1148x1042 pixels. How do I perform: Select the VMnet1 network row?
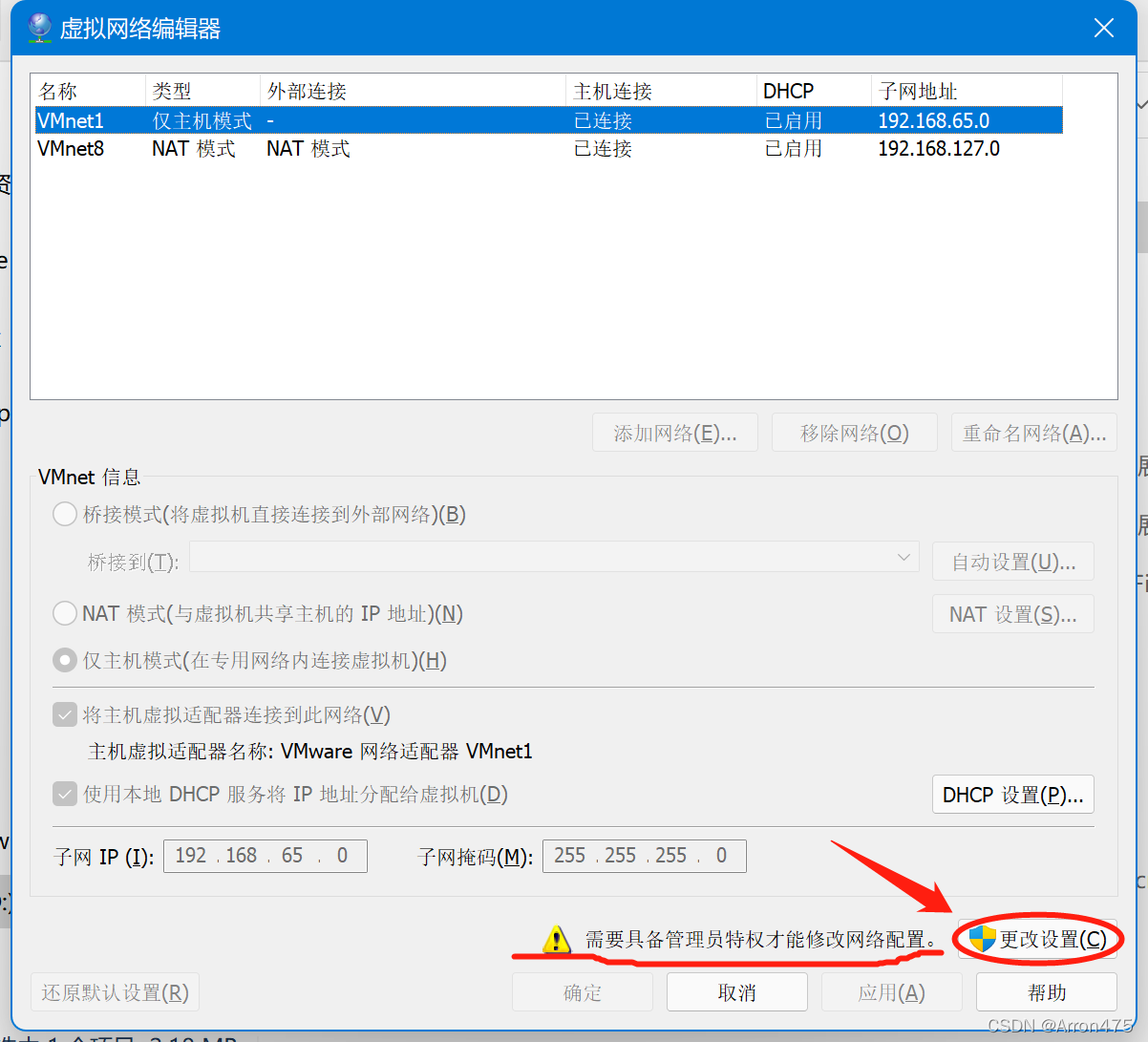548,120
